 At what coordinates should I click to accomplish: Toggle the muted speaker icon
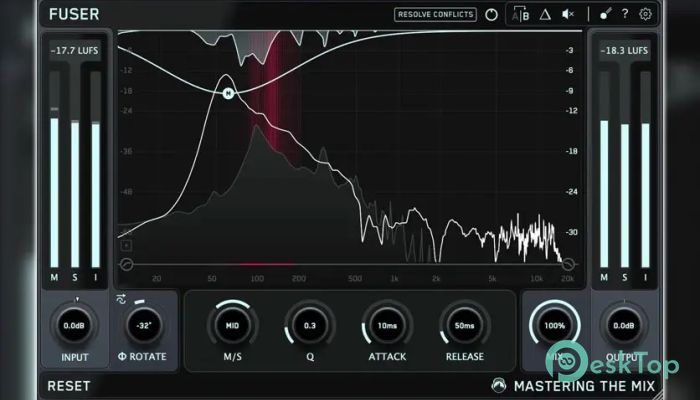[568, 14]
